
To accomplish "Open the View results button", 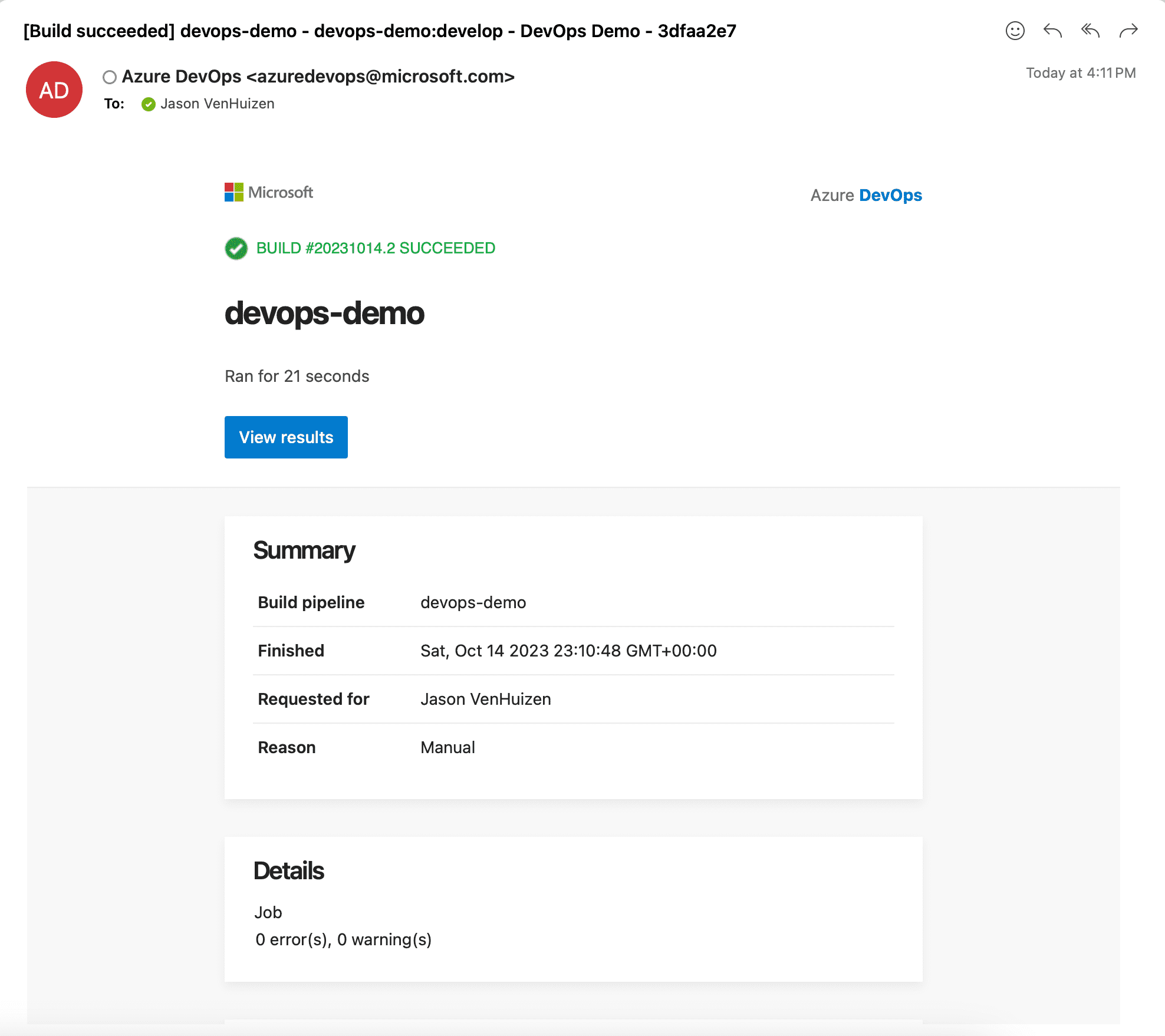I will (x=286, y=437).
